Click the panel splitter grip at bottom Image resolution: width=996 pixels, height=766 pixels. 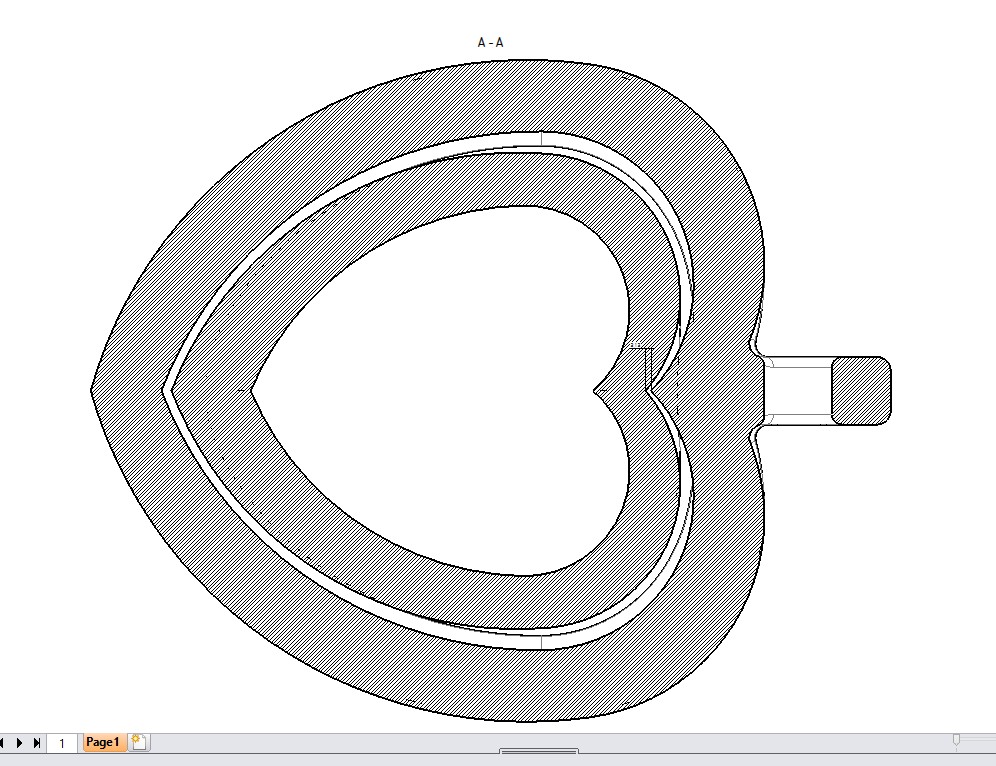[539, 751]
